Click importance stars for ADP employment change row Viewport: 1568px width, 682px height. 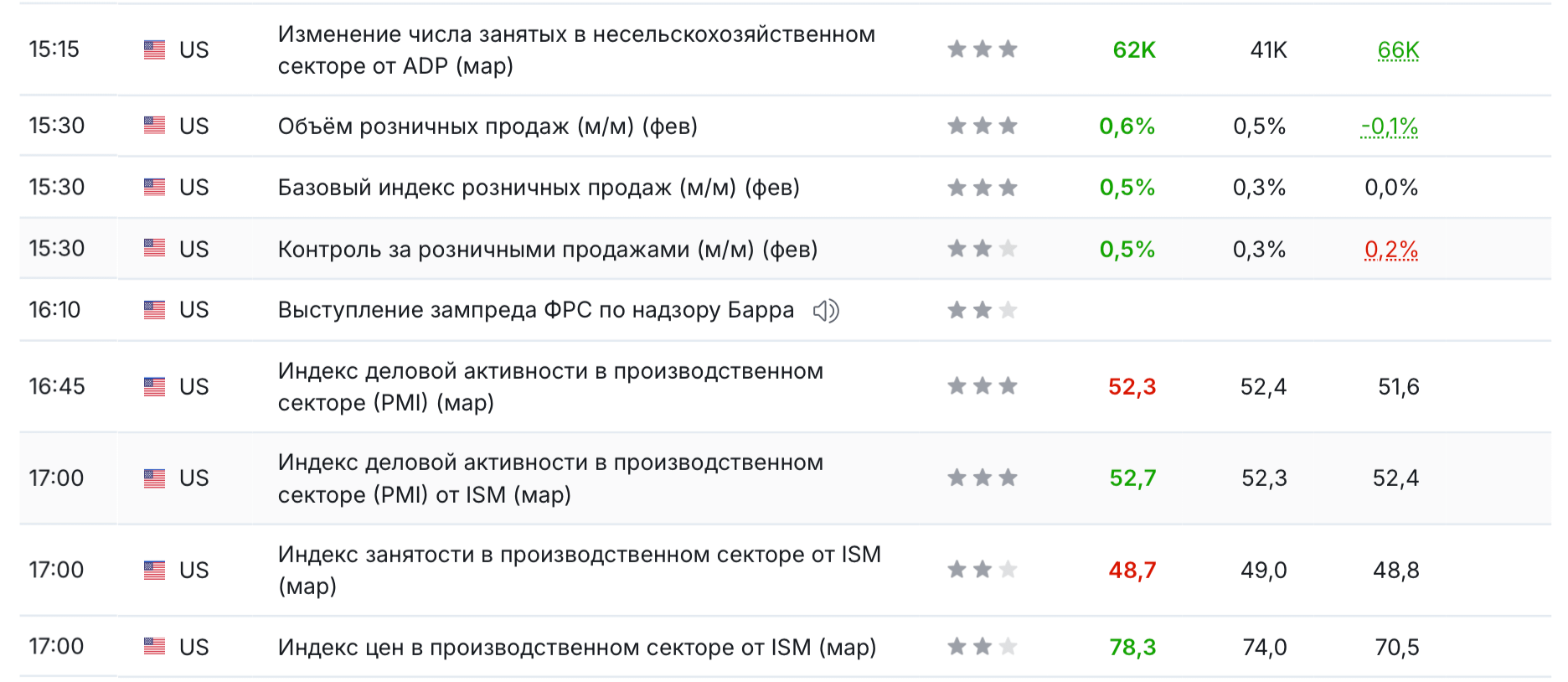[983, 49]
